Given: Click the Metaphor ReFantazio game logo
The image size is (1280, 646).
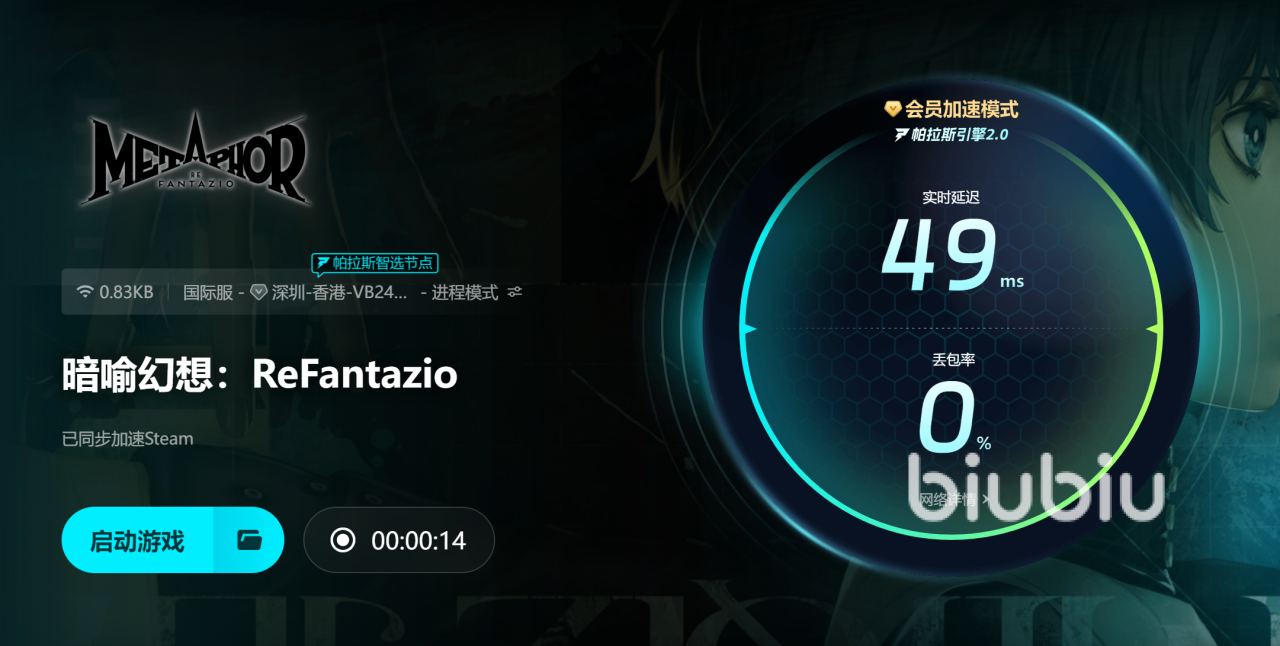Looking at the screenshot, I should tap(194, 159).
